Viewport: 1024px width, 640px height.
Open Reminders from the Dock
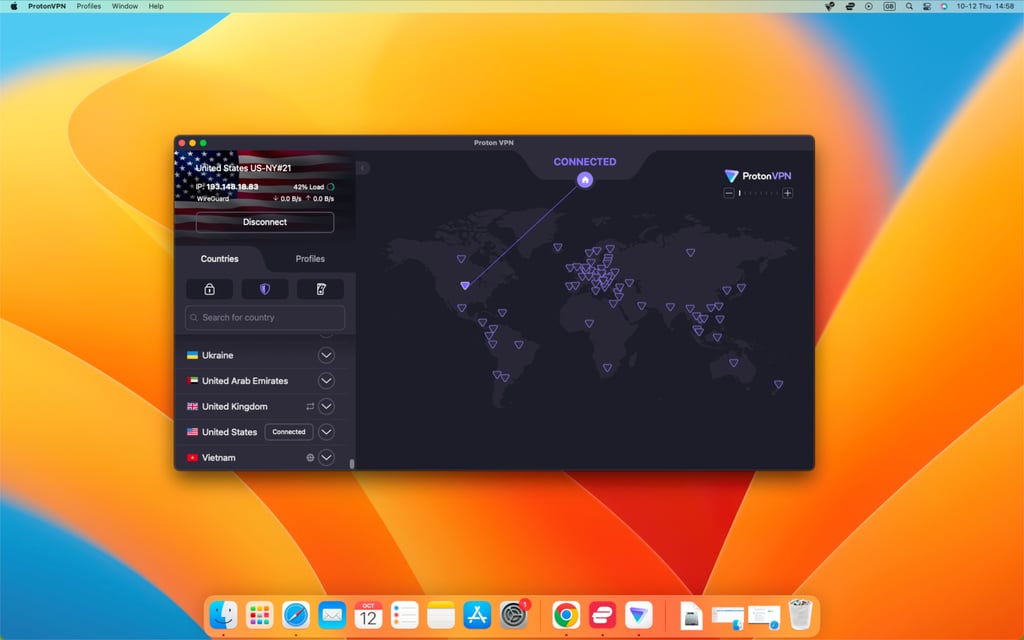(x=405, y=615)
